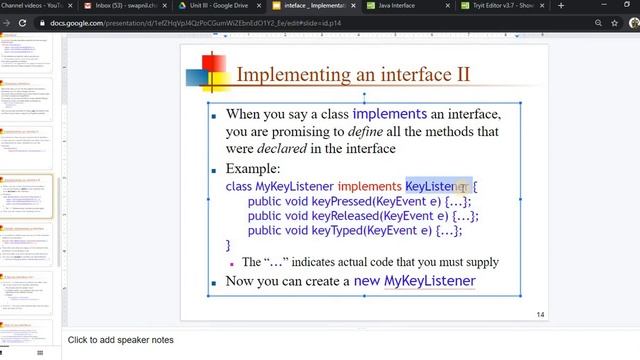640x360 pixels.
Task: Click the filmstrip vertical scrollbar
Action: point(59,222)
